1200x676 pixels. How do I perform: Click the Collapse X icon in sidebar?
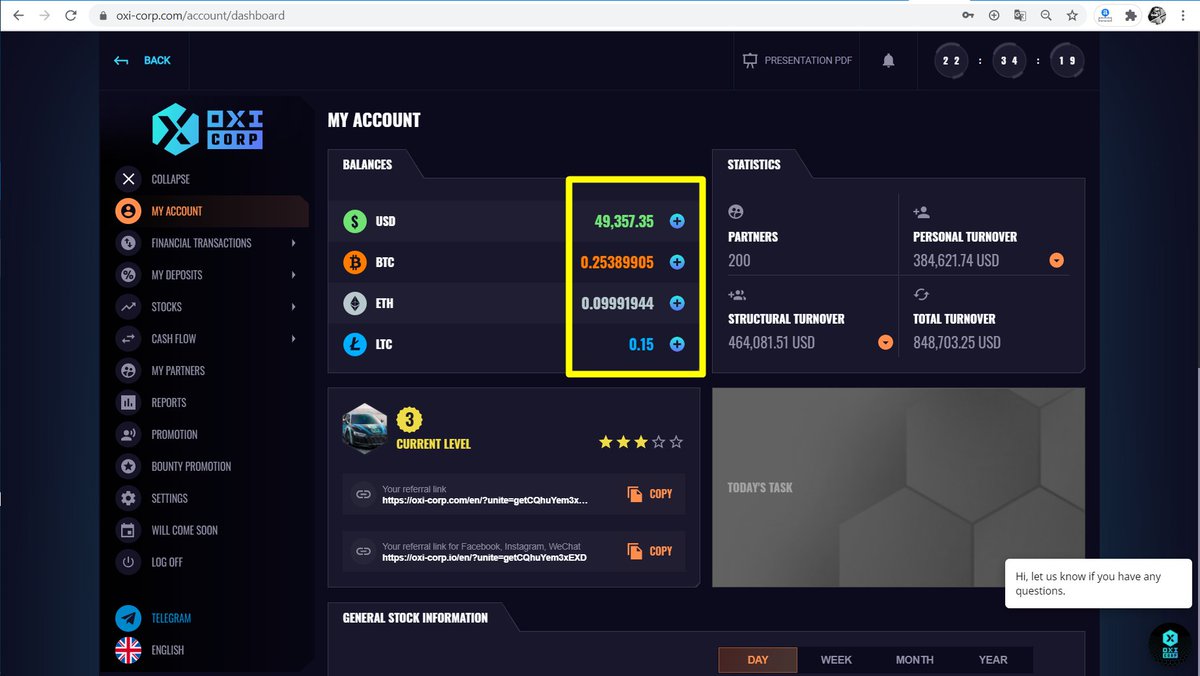point(128,179)
